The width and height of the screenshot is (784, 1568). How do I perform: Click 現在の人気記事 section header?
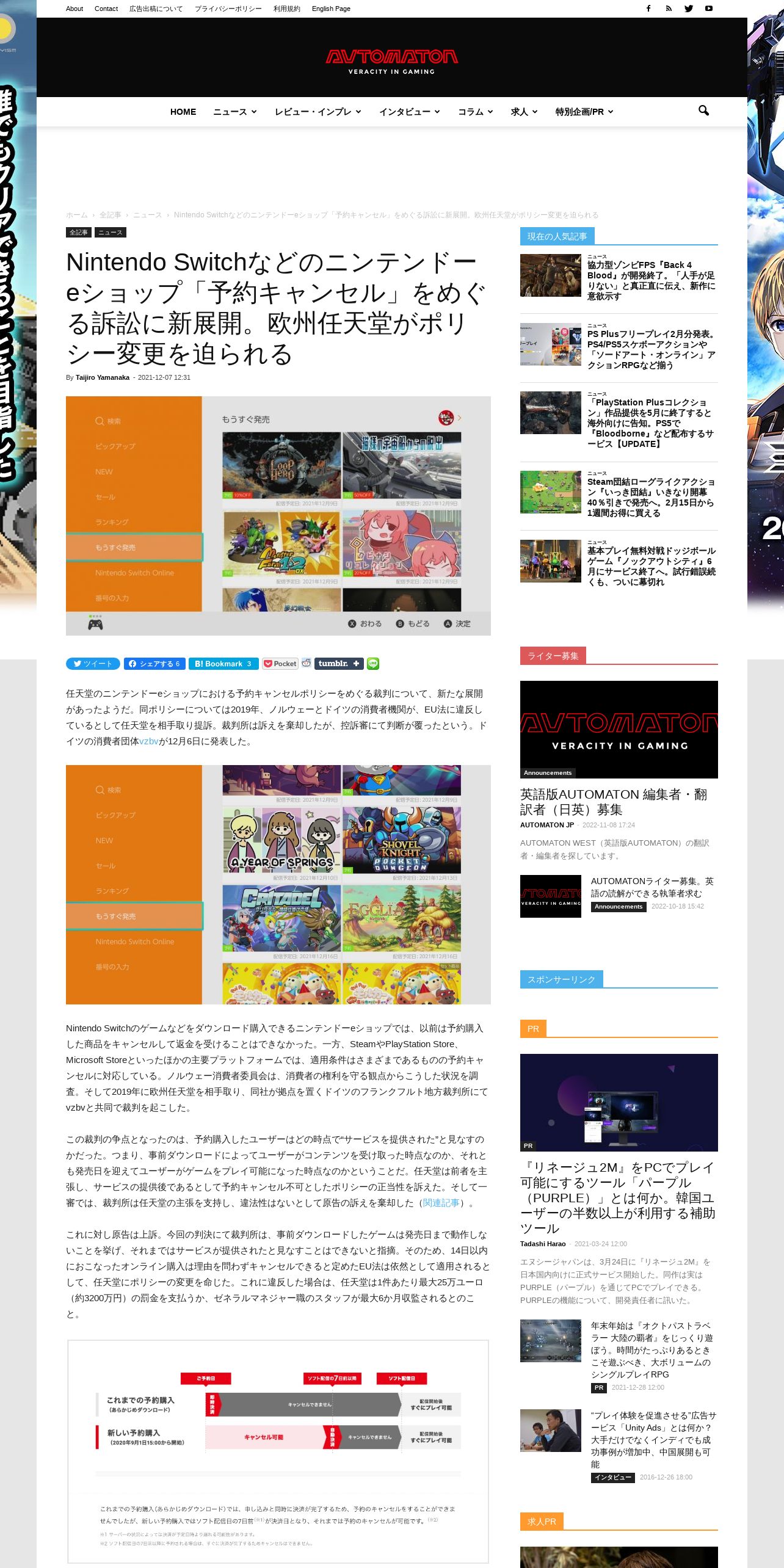tap(557, 236)
